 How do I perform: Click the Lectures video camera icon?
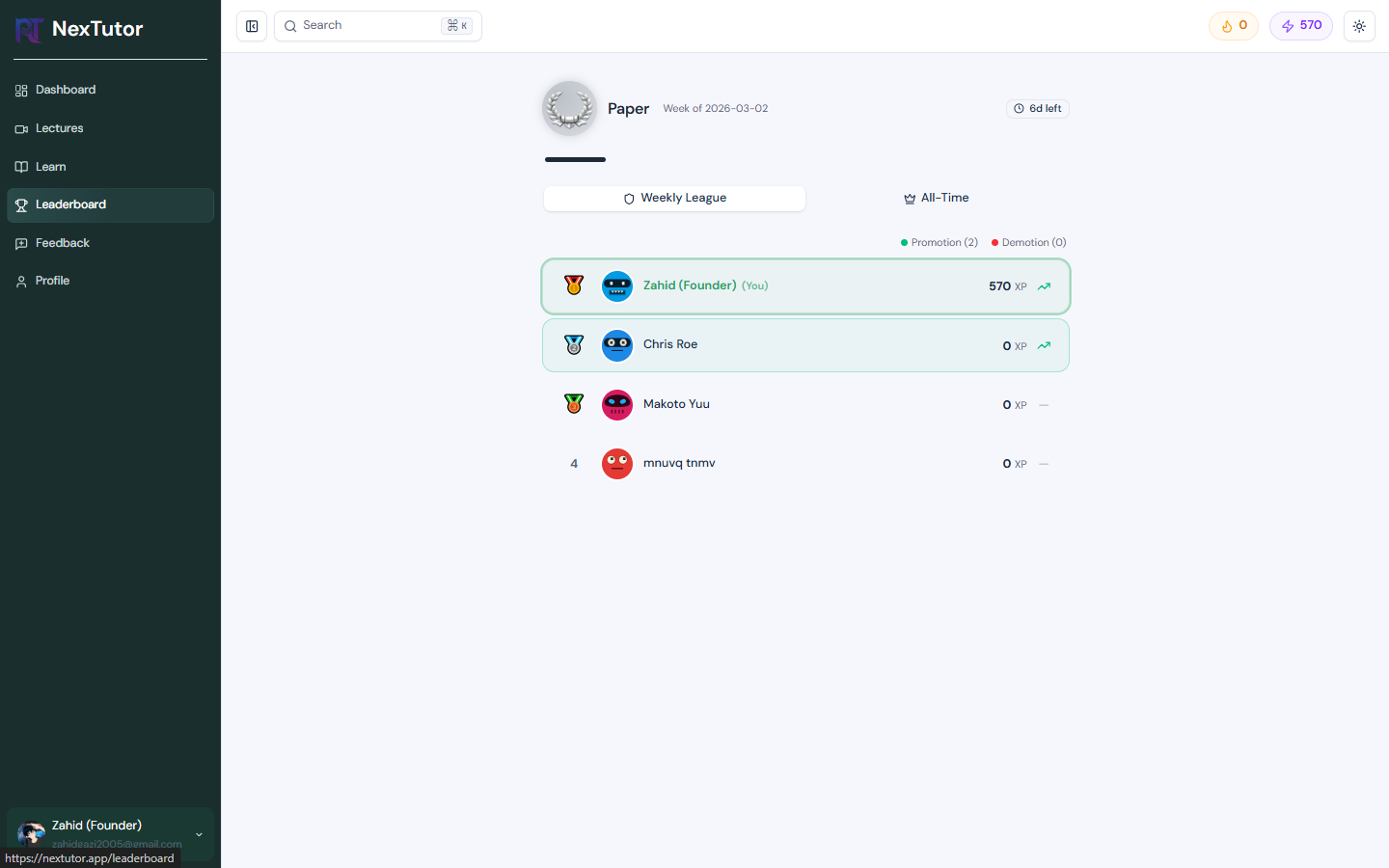[21, 129]
